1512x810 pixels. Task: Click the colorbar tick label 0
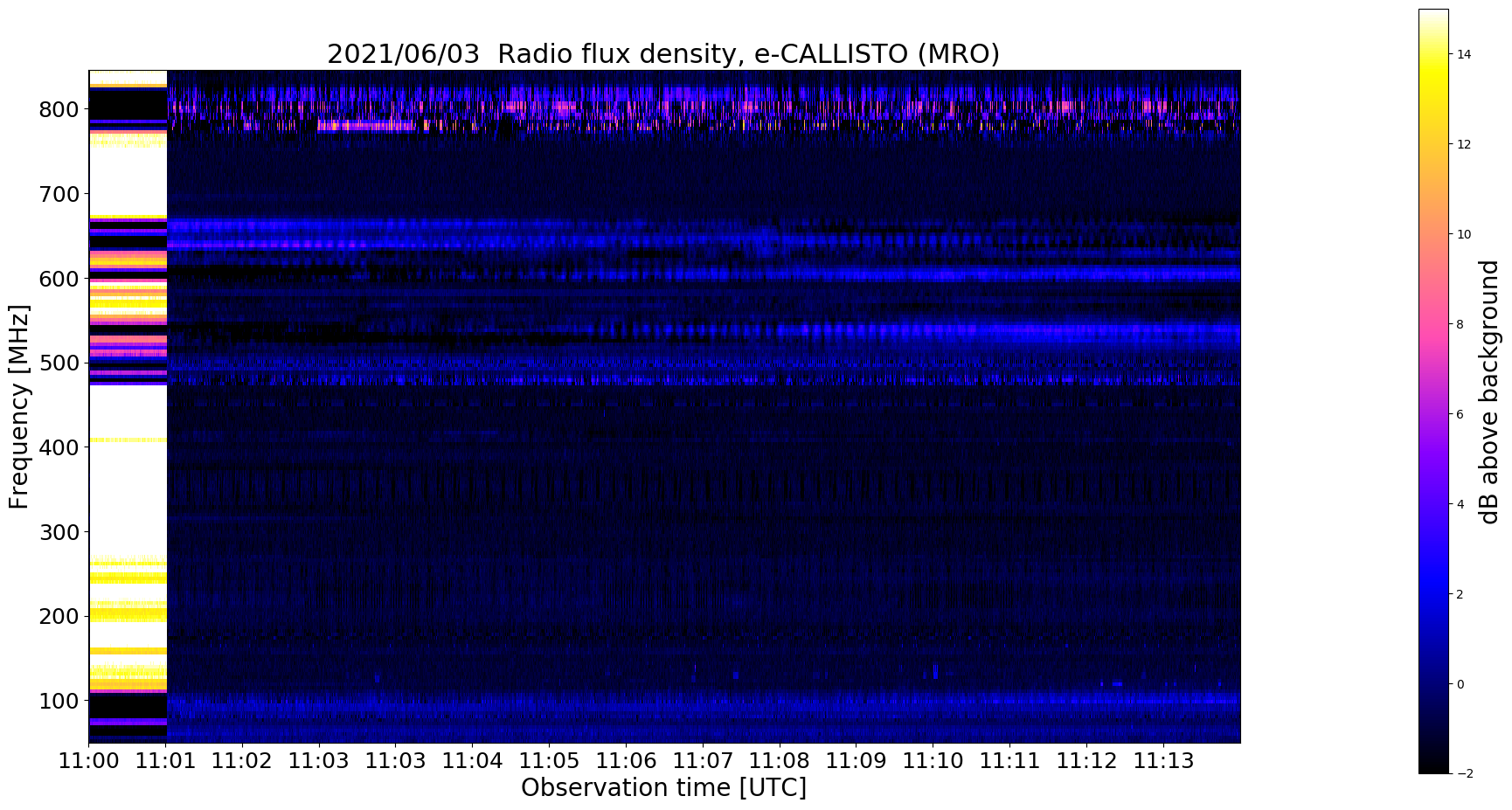pos(1460,684)
